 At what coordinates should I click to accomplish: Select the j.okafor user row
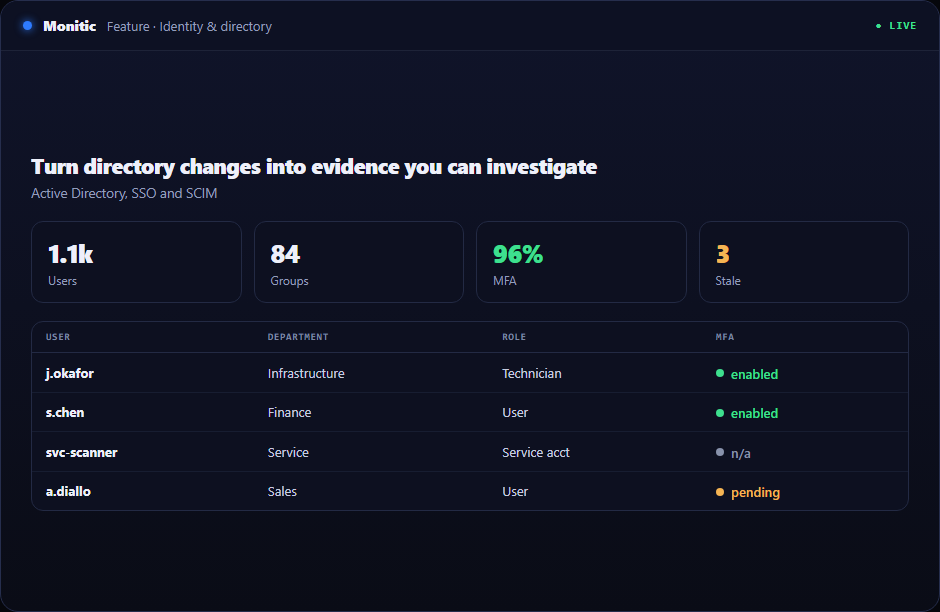click(470, 373)
